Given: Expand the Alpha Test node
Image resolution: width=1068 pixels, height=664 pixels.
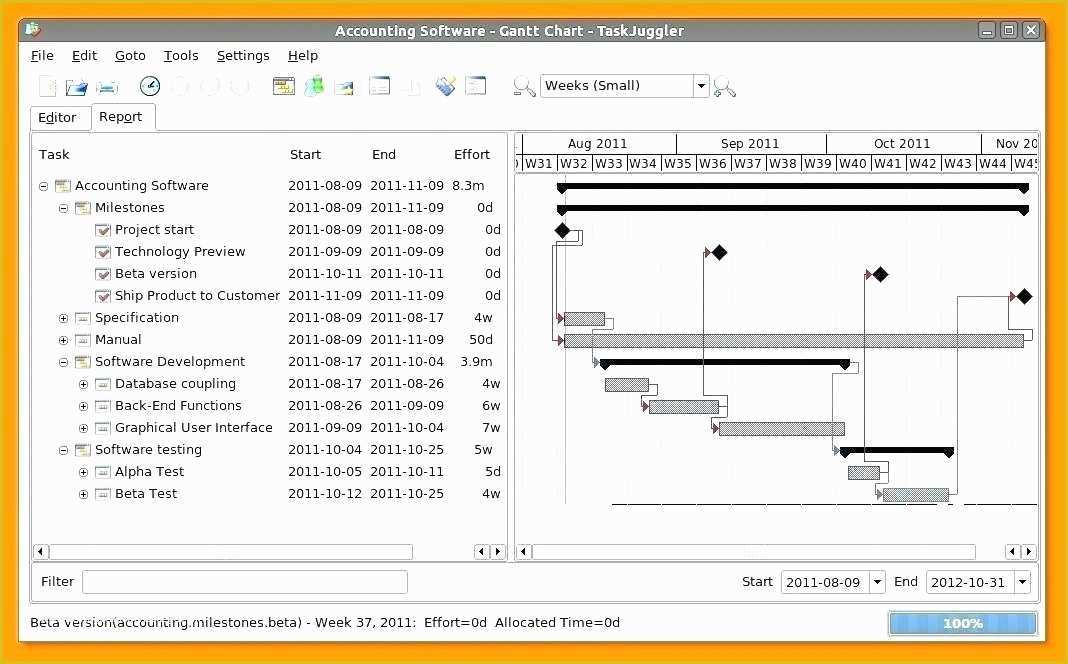Looking at the screenshot, I should pyautogui.click(x=83, y=472).
